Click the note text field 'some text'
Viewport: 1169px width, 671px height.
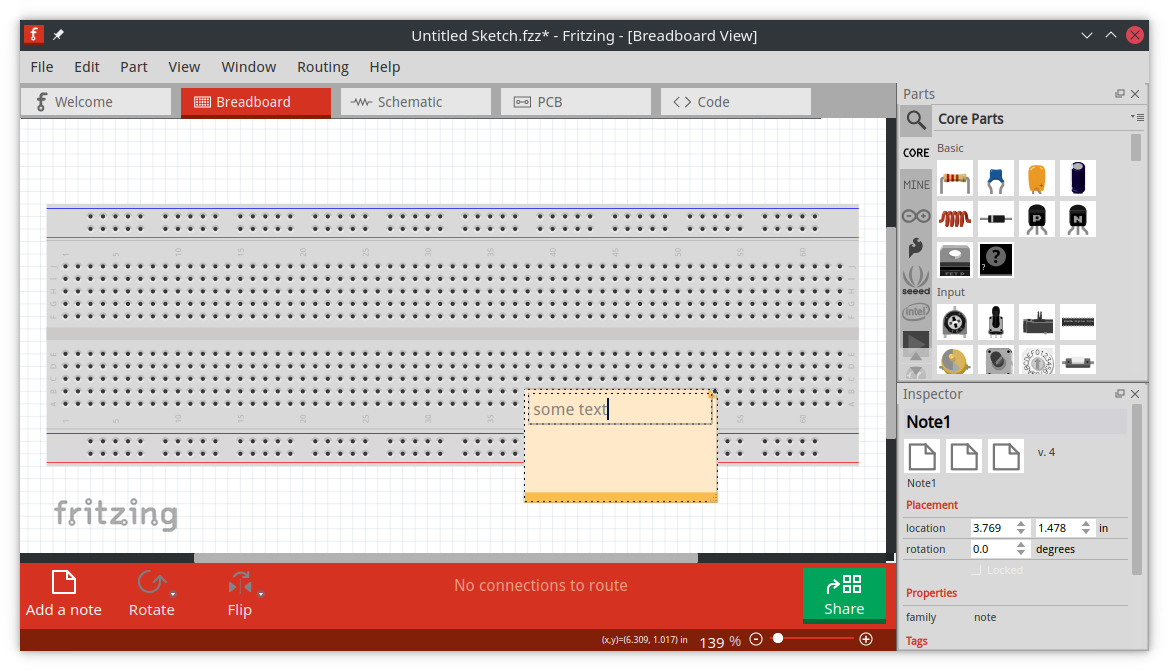coord(620,409)
